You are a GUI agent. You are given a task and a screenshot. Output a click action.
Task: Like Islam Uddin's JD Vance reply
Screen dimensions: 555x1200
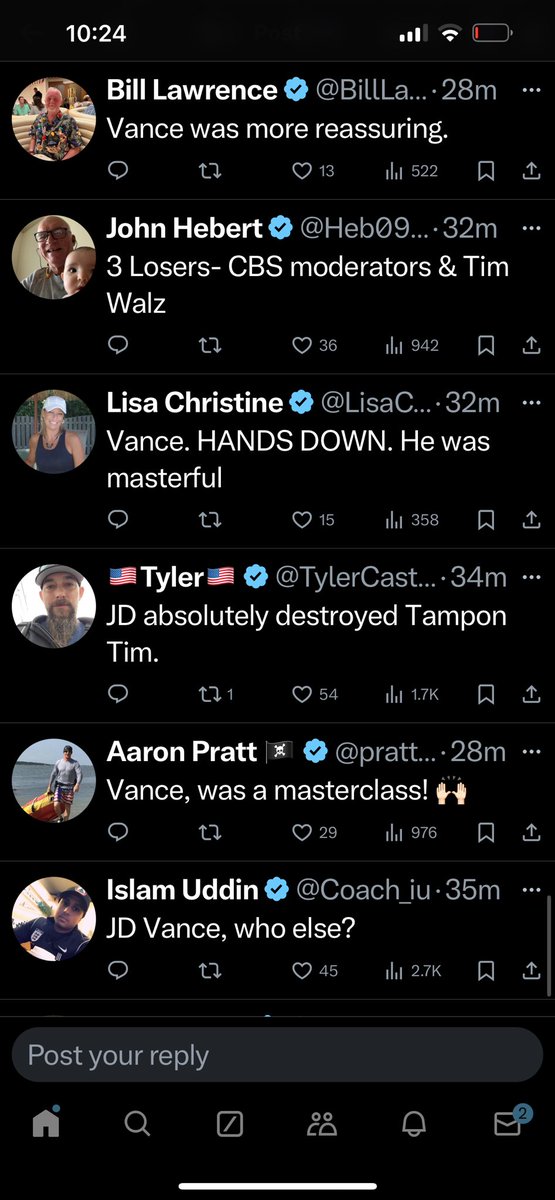314,970
